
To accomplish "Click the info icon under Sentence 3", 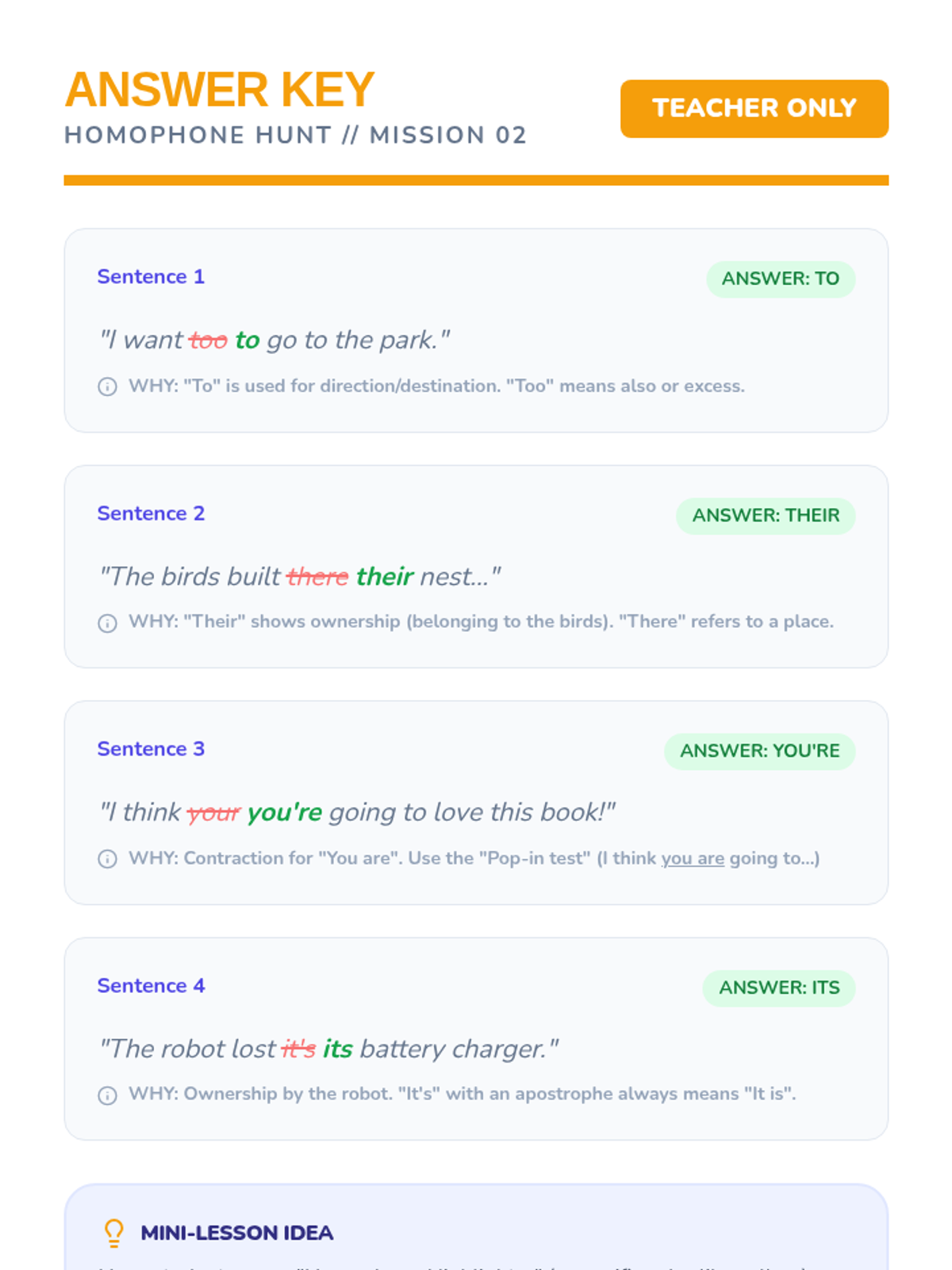I will click(107, 859).
